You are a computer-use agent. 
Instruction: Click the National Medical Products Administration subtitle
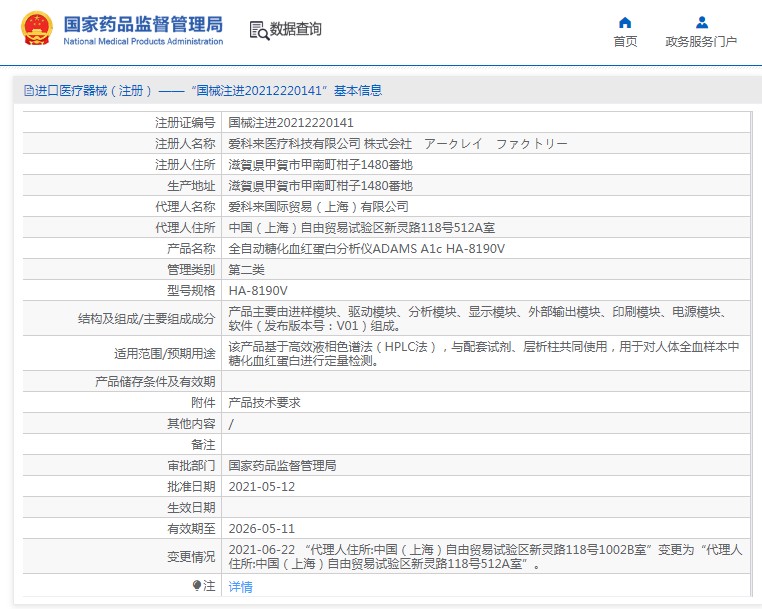coord(143,42)
